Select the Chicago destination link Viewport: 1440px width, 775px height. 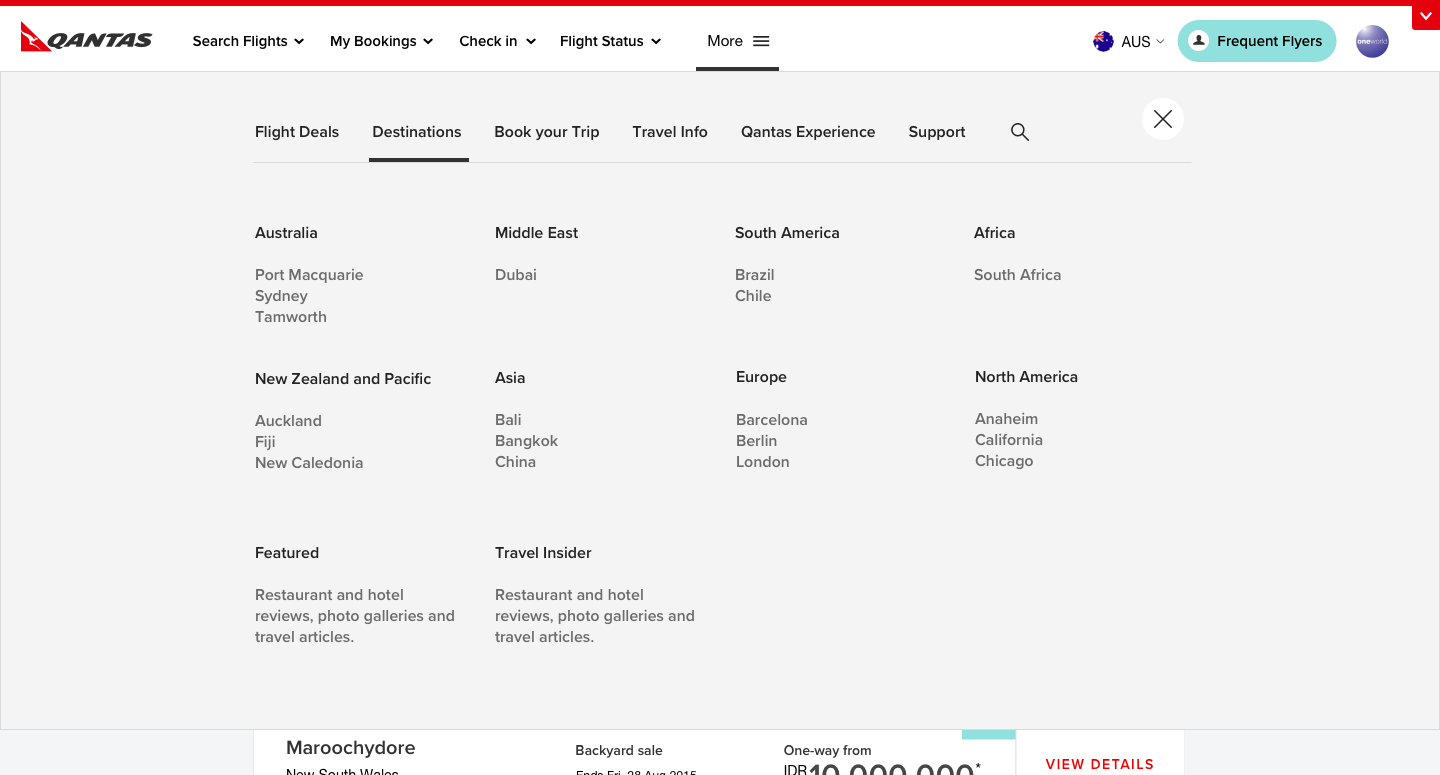(x=1004, y=461)
